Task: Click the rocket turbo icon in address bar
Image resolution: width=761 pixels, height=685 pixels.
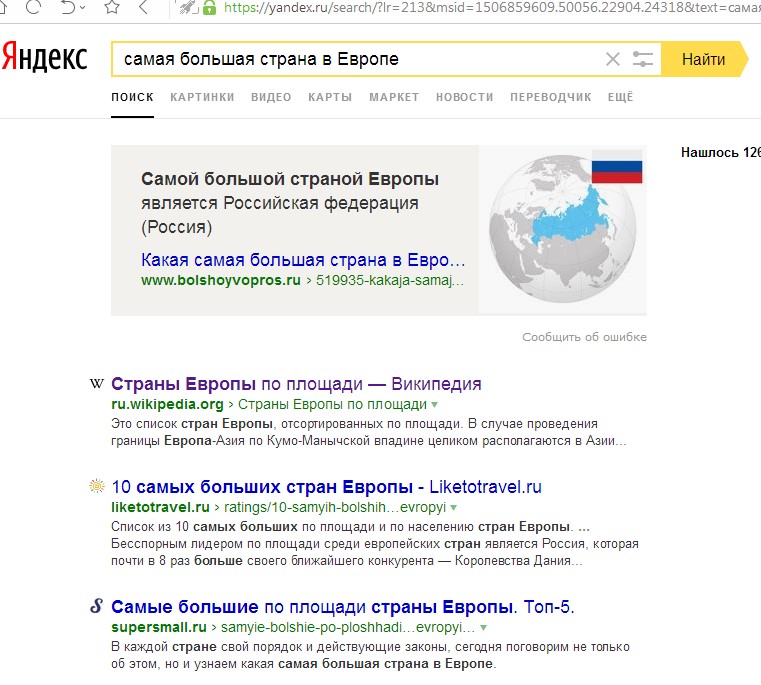Action: pyautogui.click(x=188, y=7)
